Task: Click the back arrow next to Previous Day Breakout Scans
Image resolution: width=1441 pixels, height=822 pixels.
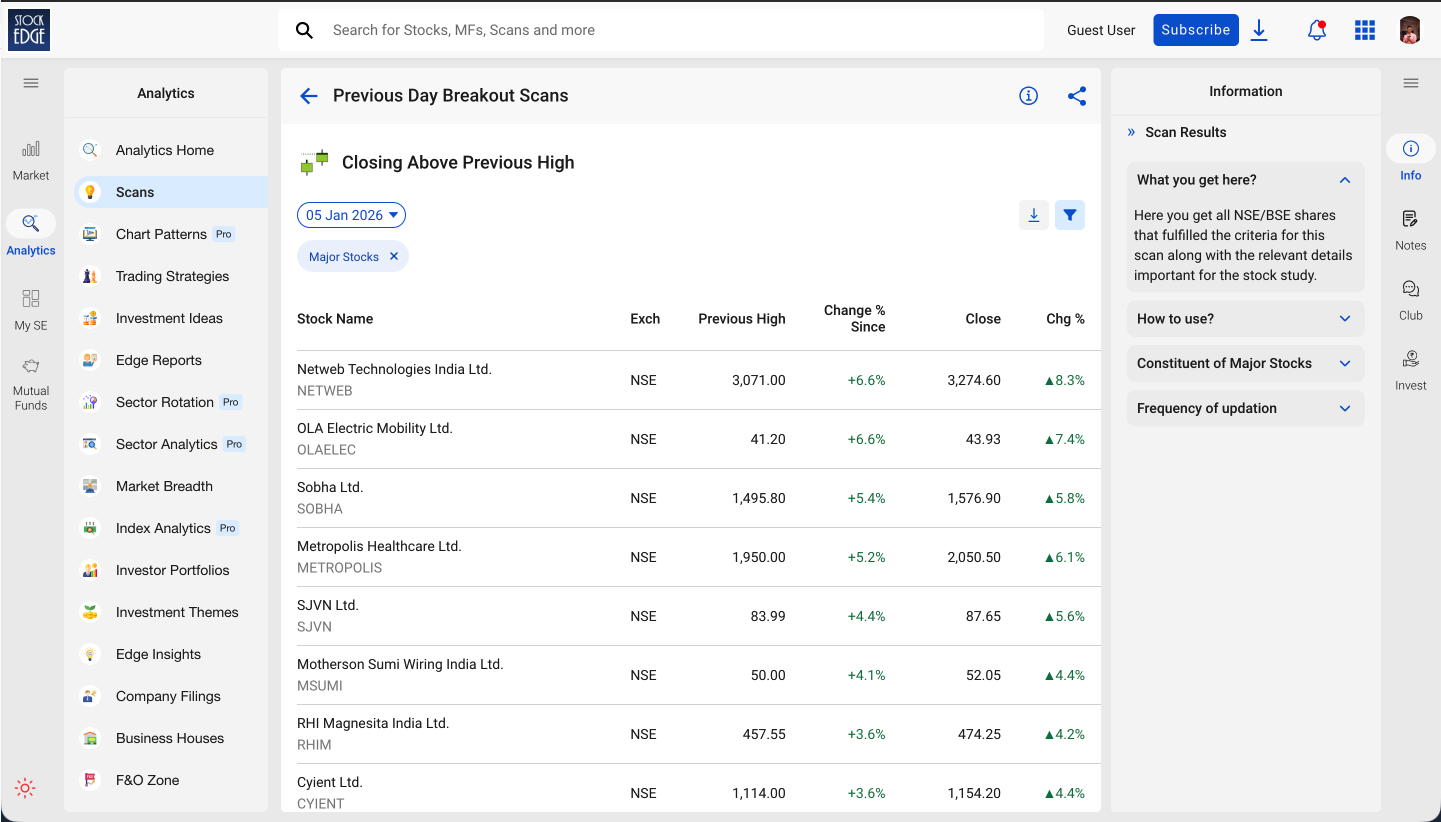Action: (x=309, y=96)
